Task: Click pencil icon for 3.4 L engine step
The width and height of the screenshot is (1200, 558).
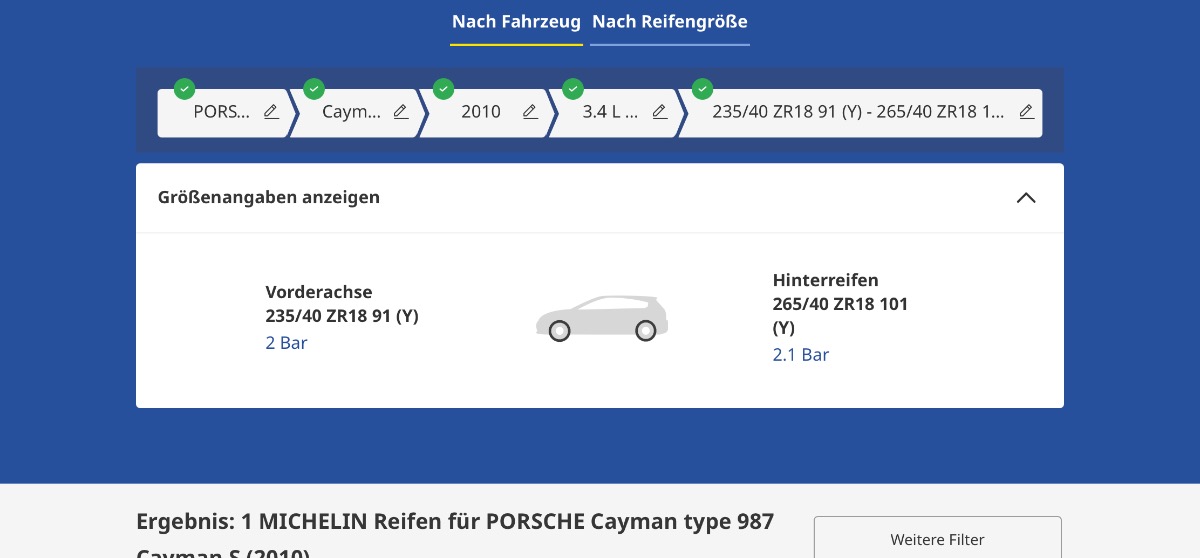Action: 659,112
